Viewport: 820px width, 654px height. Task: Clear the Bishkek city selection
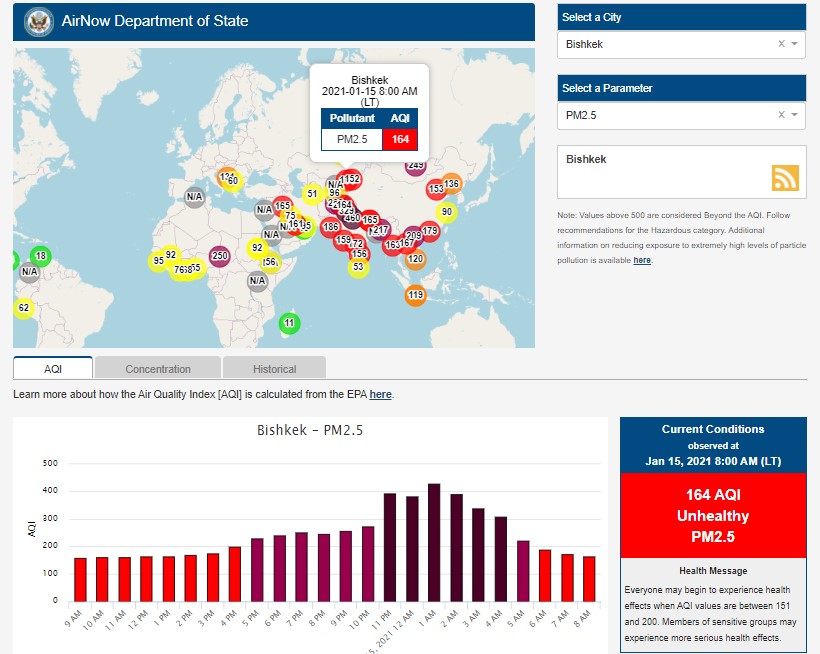tap(781, 44)
